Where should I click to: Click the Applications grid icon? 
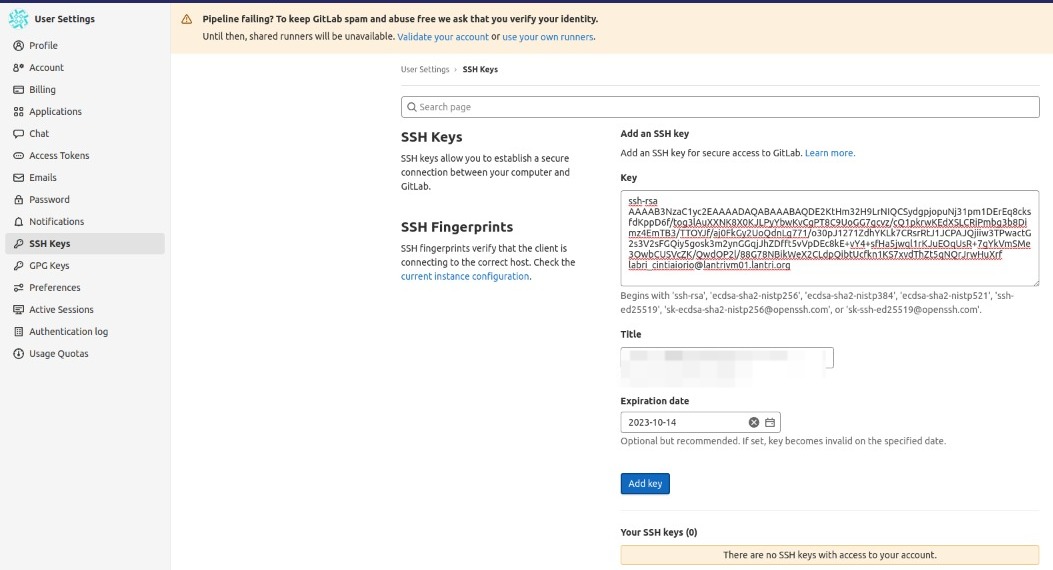18,111
